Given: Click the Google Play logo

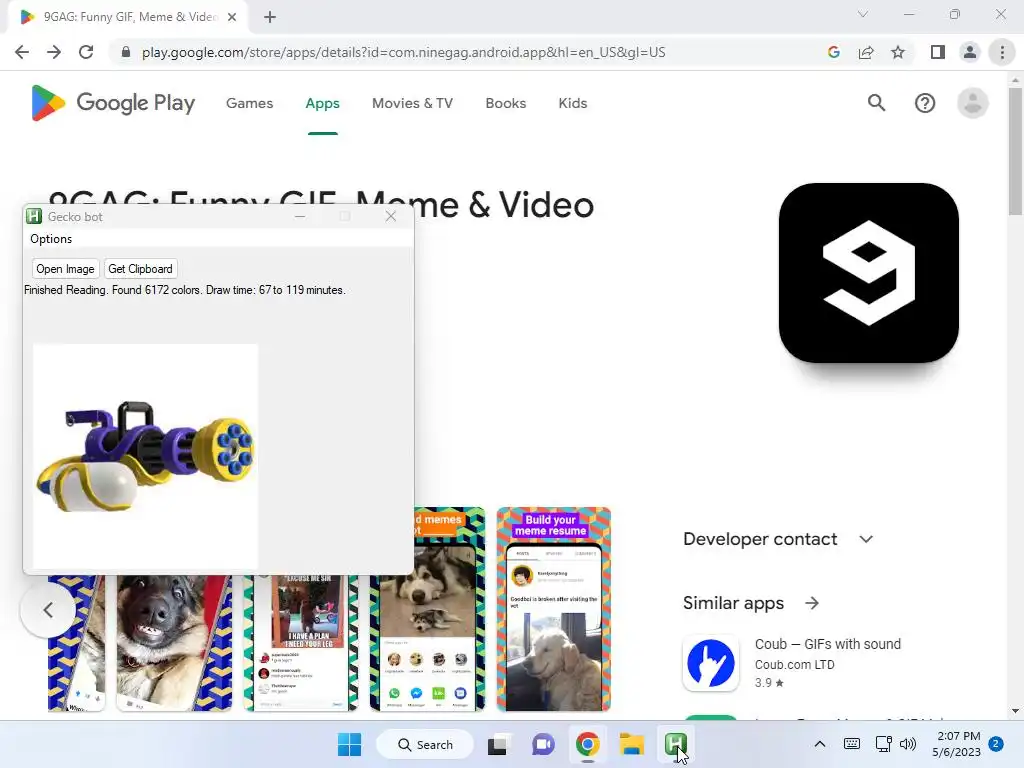Looking at the screenshot, I should coord(113,103).
